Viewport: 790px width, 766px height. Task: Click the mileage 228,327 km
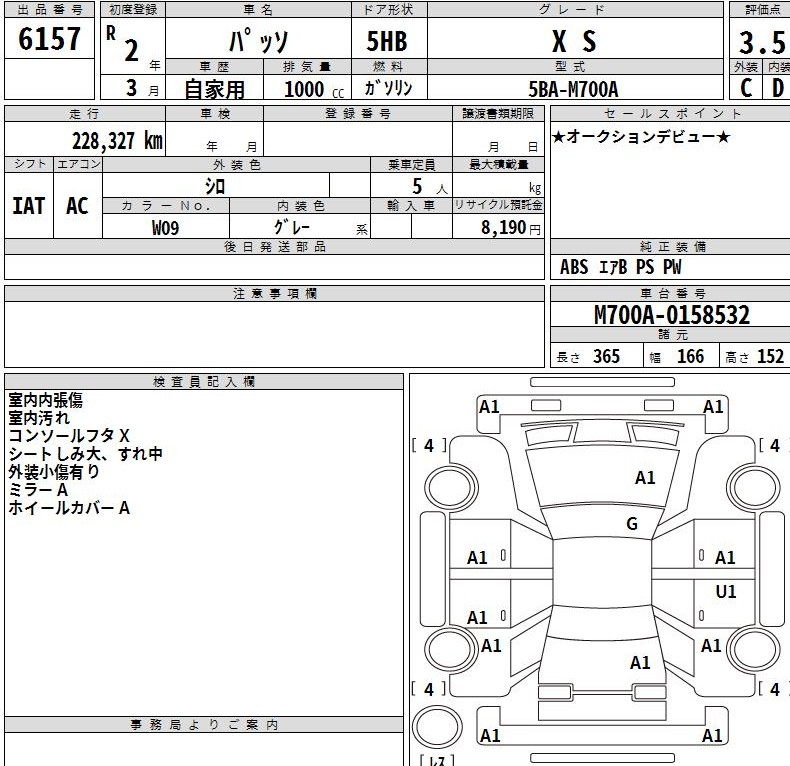(117, 141)
